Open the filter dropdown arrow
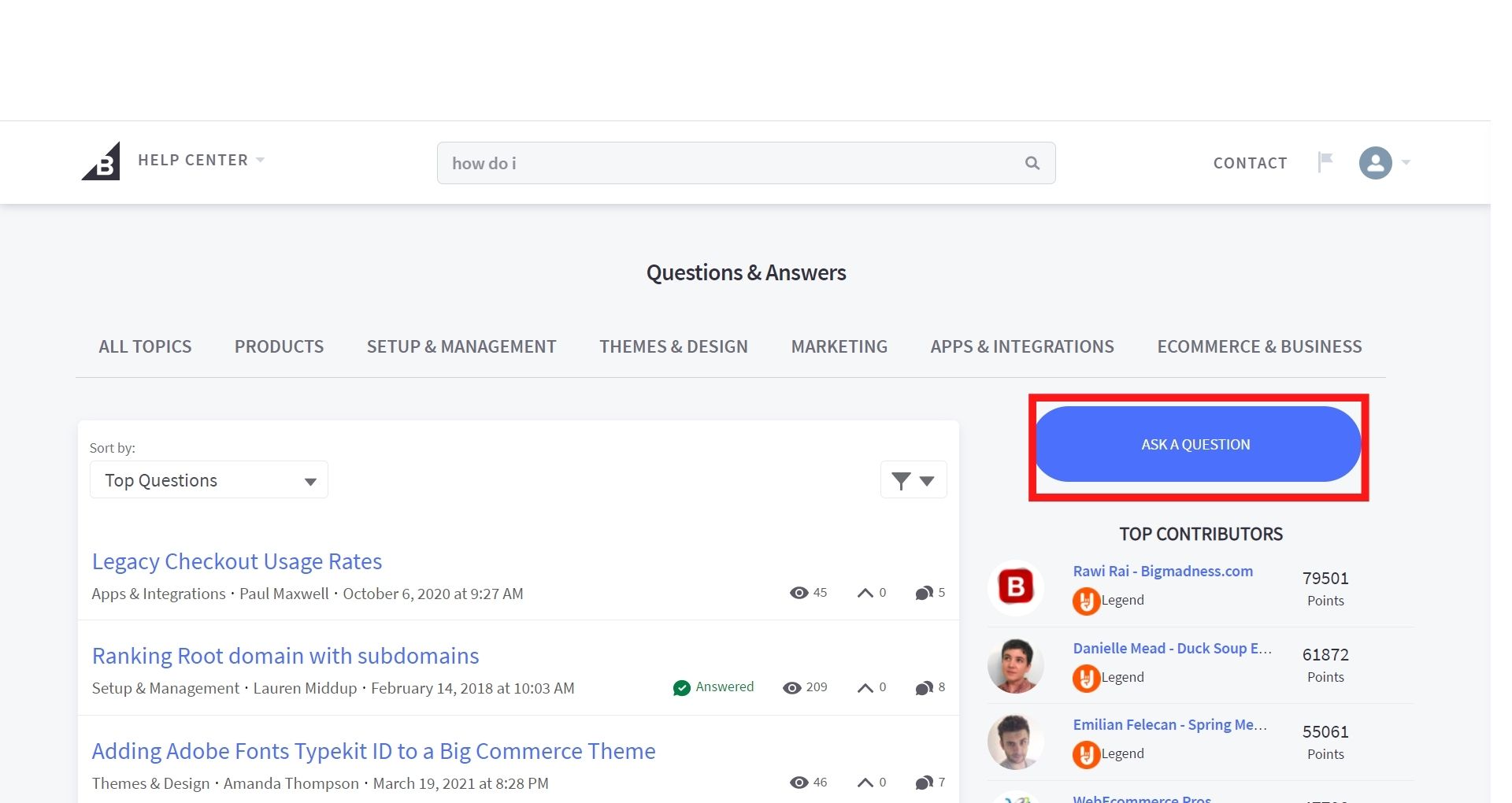This screenshot has height=803, width=1512. 926,479
